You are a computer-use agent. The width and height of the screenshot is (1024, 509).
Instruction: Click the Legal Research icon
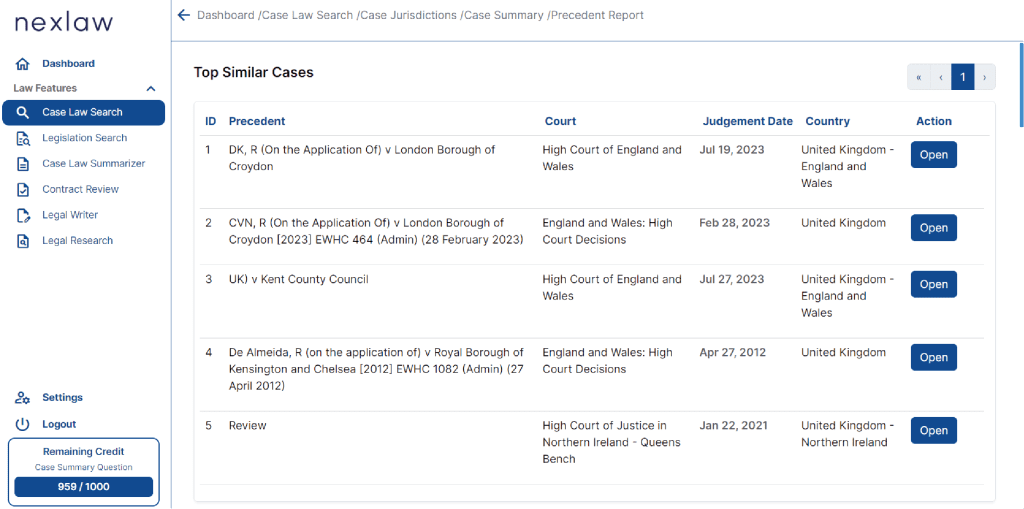[23, 241]
